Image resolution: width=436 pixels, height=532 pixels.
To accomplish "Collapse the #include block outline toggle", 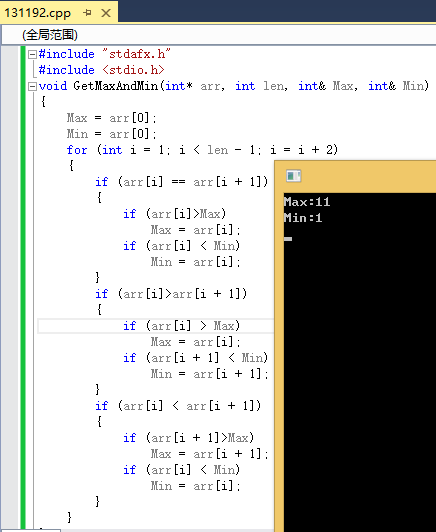I will tap(32, 54).
